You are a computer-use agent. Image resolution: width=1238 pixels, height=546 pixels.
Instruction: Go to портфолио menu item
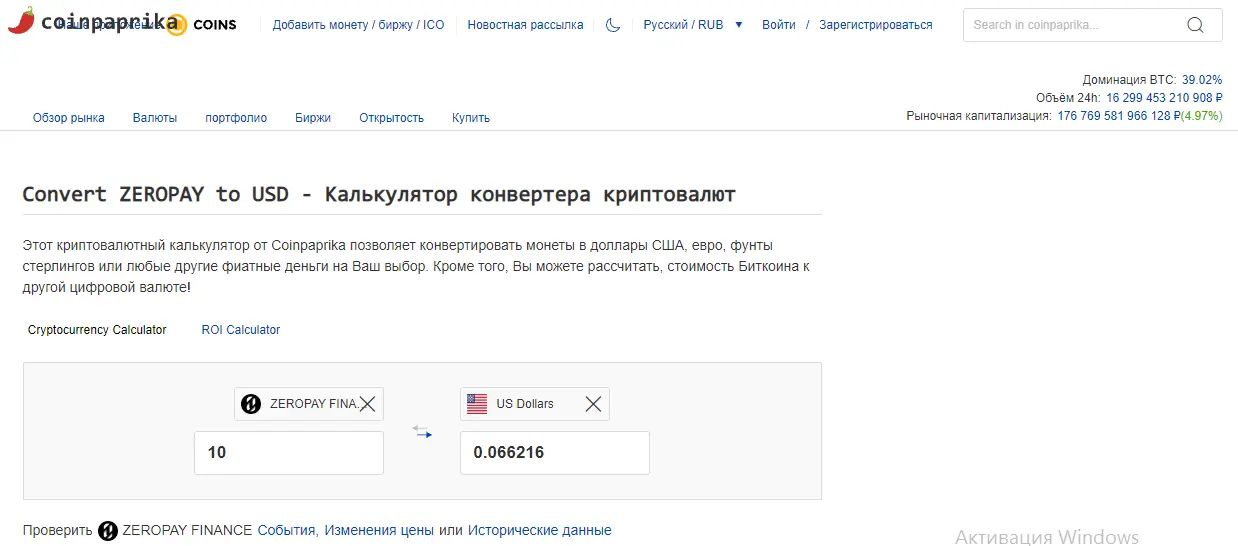pos(236,118)
